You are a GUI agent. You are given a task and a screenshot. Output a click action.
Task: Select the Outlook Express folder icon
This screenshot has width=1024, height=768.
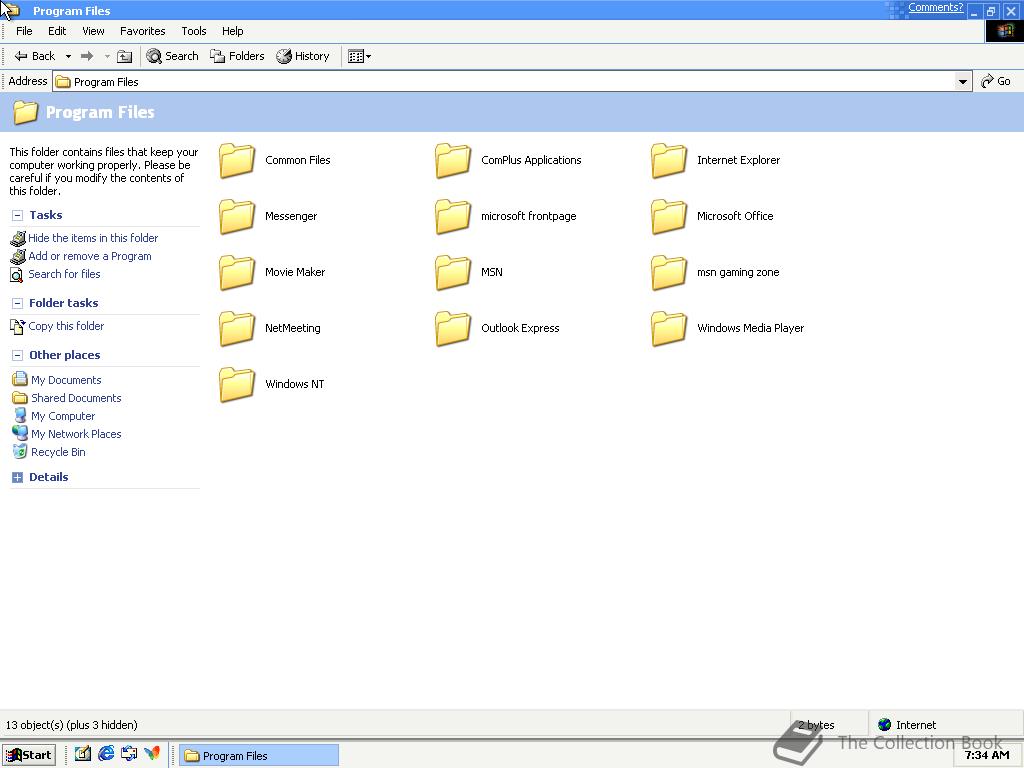pyautogui.click(x=453, y=328)
